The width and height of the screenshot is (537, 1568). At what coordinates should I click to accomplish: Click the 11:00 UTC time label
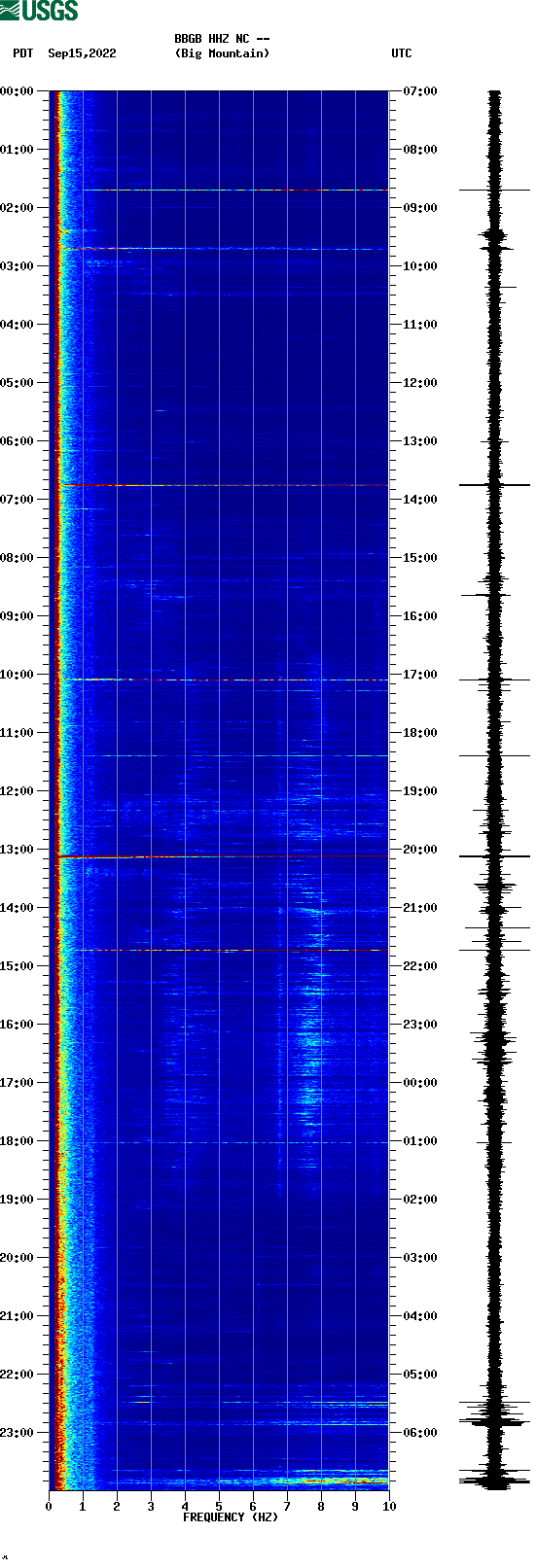click(420, 325)
